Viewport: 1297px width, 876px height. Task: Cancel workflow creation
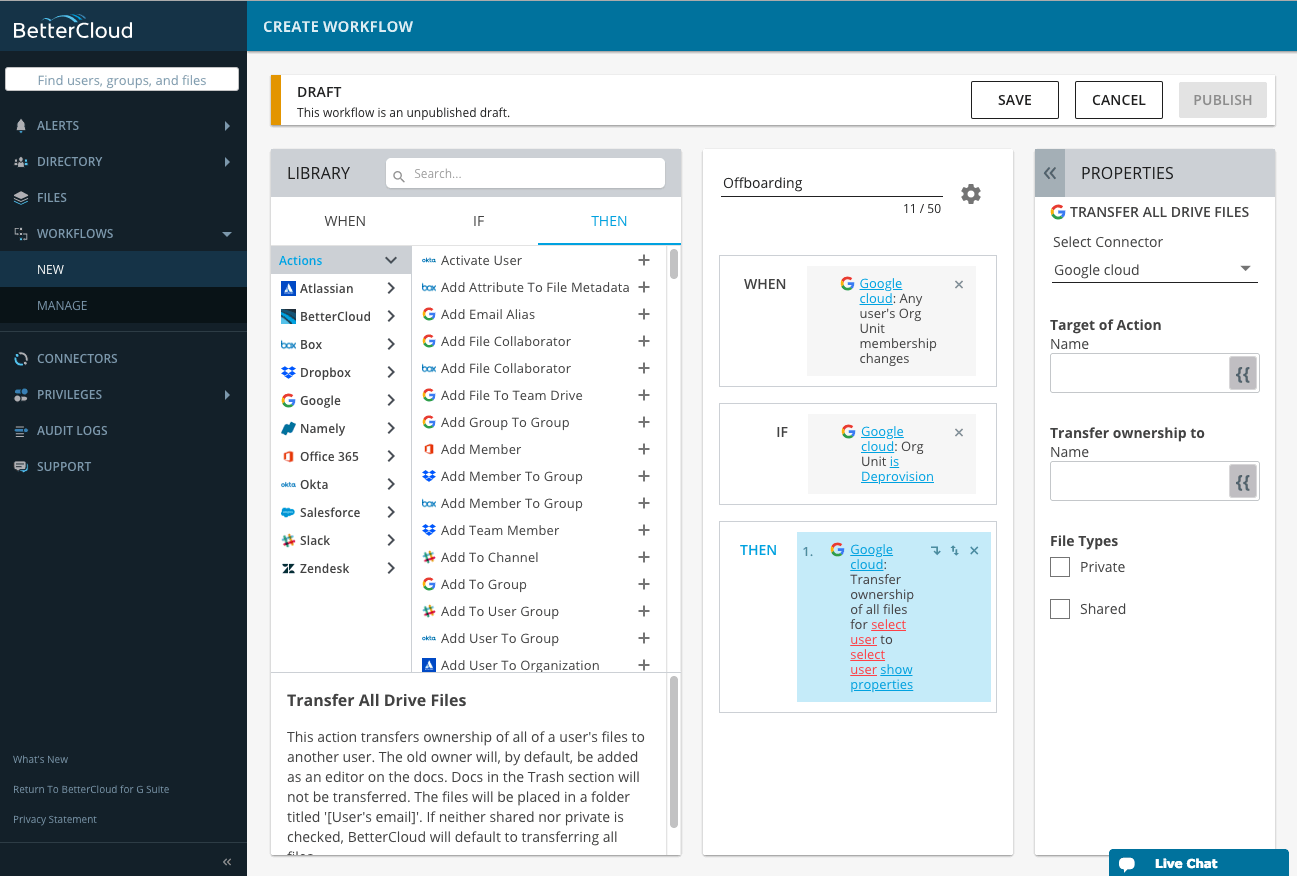coord(1119,100)
